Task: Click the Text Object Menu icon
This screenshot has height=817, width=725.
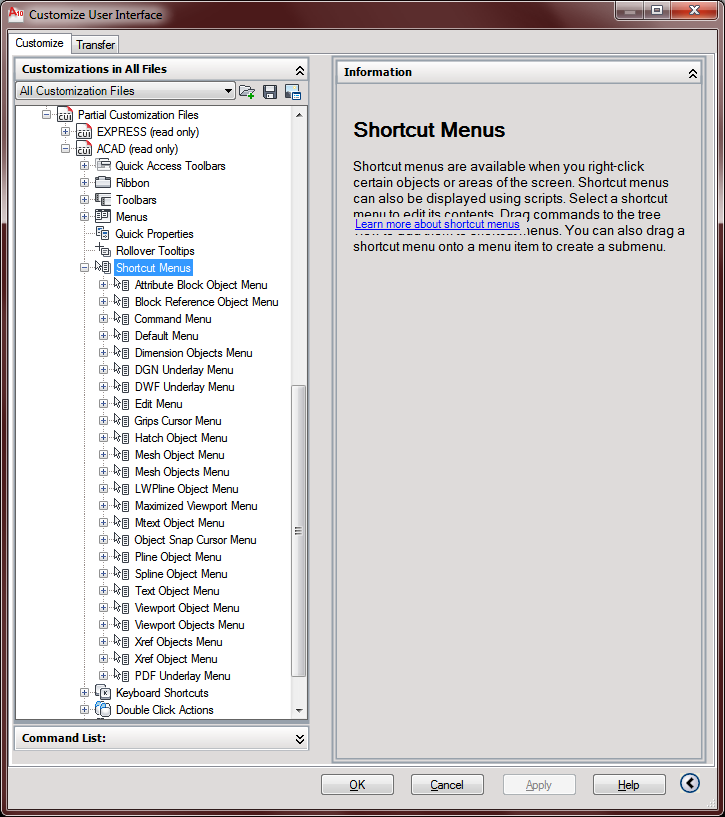Action: (122, 590)
